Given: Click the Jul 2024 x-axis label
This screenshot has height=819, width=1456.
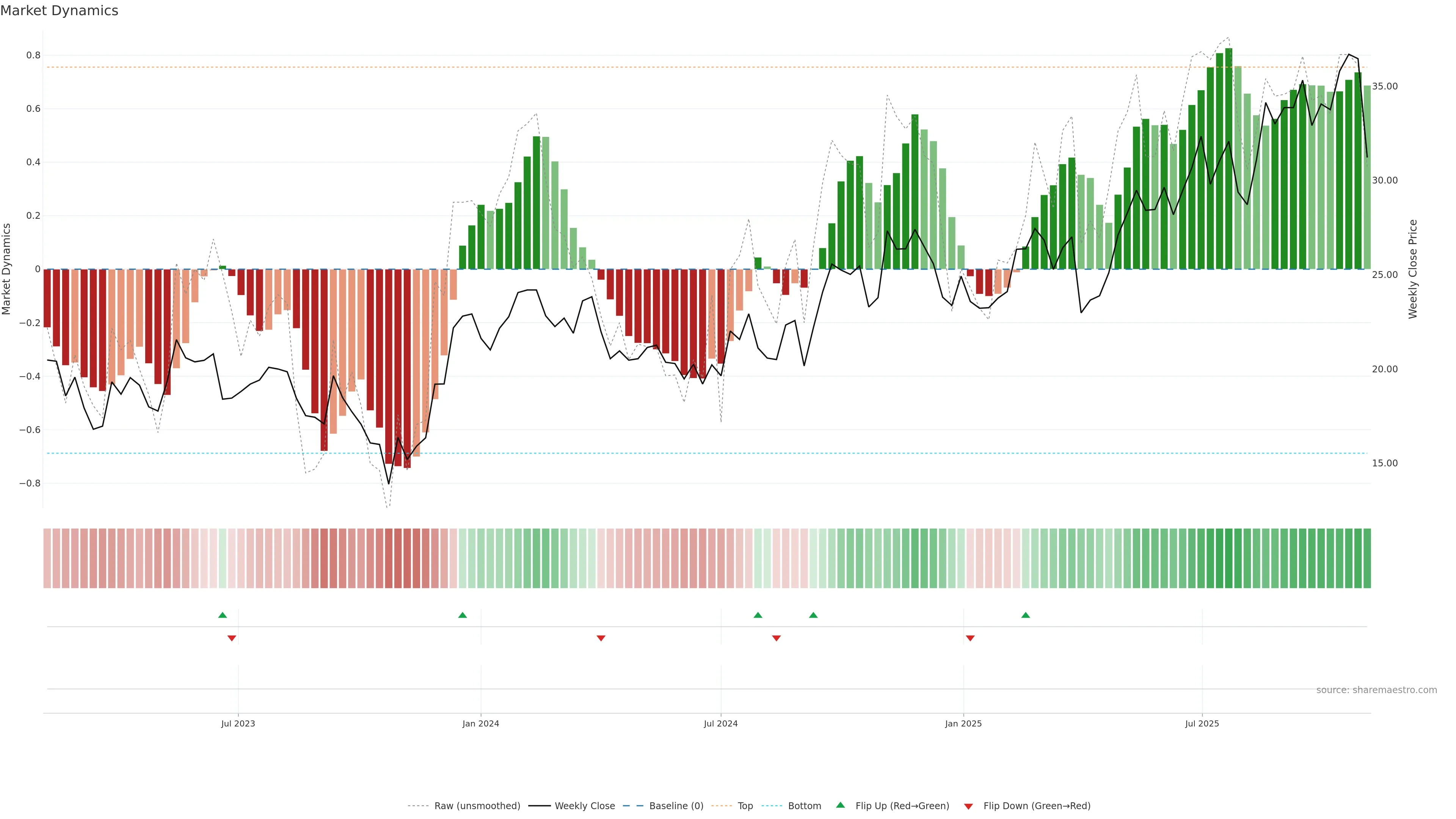Looking at the screenshot, I should 721,723.
